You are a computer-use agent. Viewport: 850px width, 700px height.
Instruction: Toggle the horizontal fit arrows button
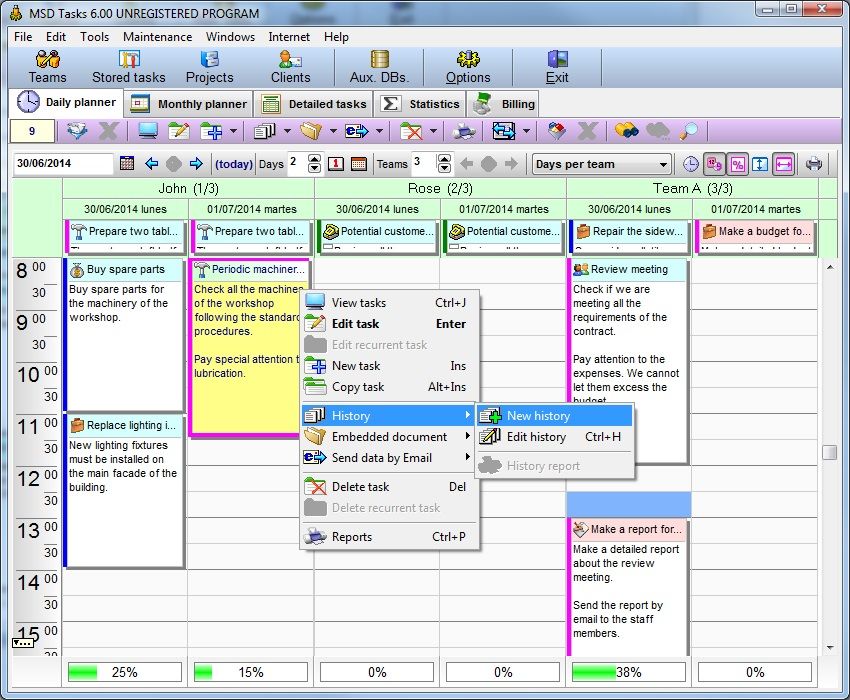pos(784,164)
